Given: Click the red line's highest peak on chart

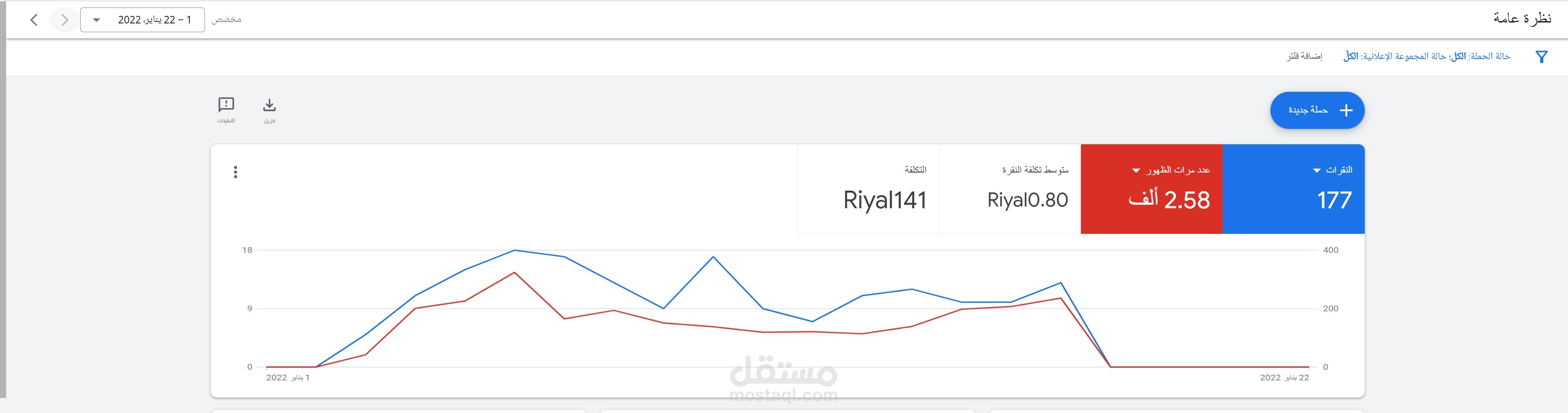Looking at the screenshot, I should tap(514, 272).
